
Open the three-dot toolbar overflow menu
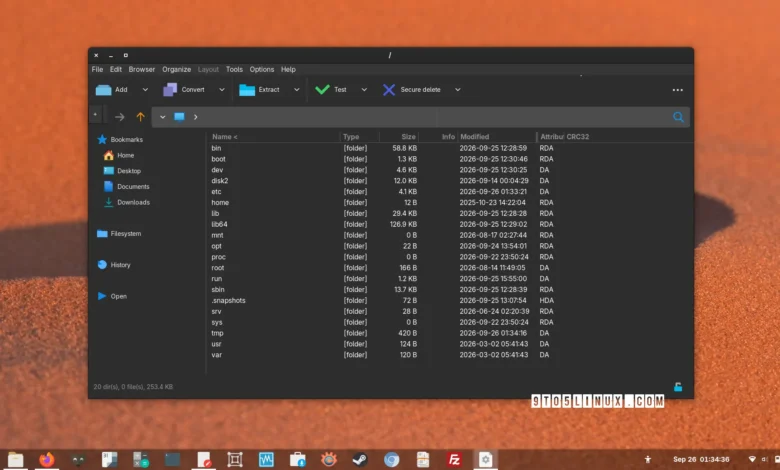(x=678, y=90)
